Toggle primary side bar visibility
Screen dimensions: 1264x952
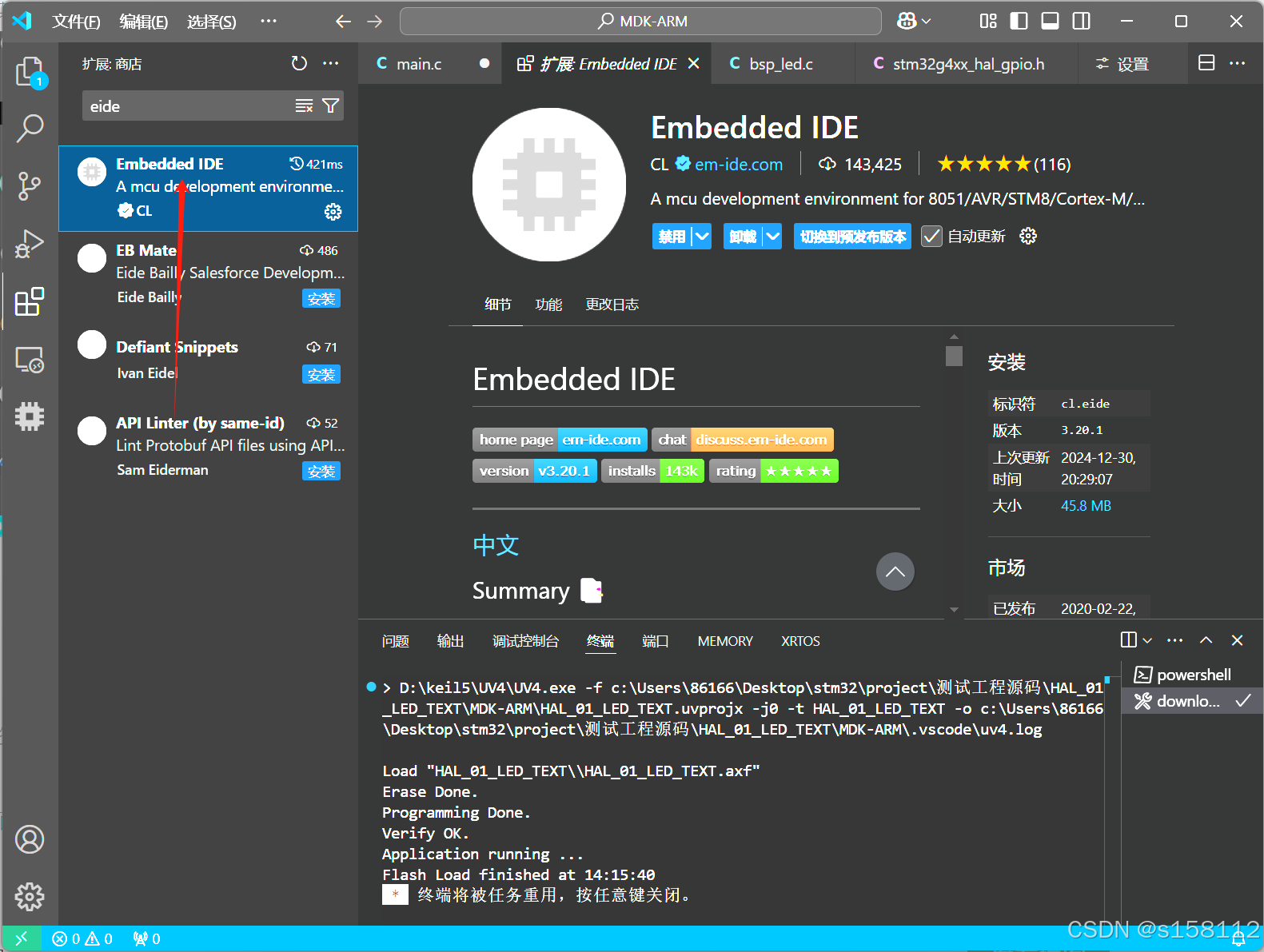click(x=1019, y=22)
